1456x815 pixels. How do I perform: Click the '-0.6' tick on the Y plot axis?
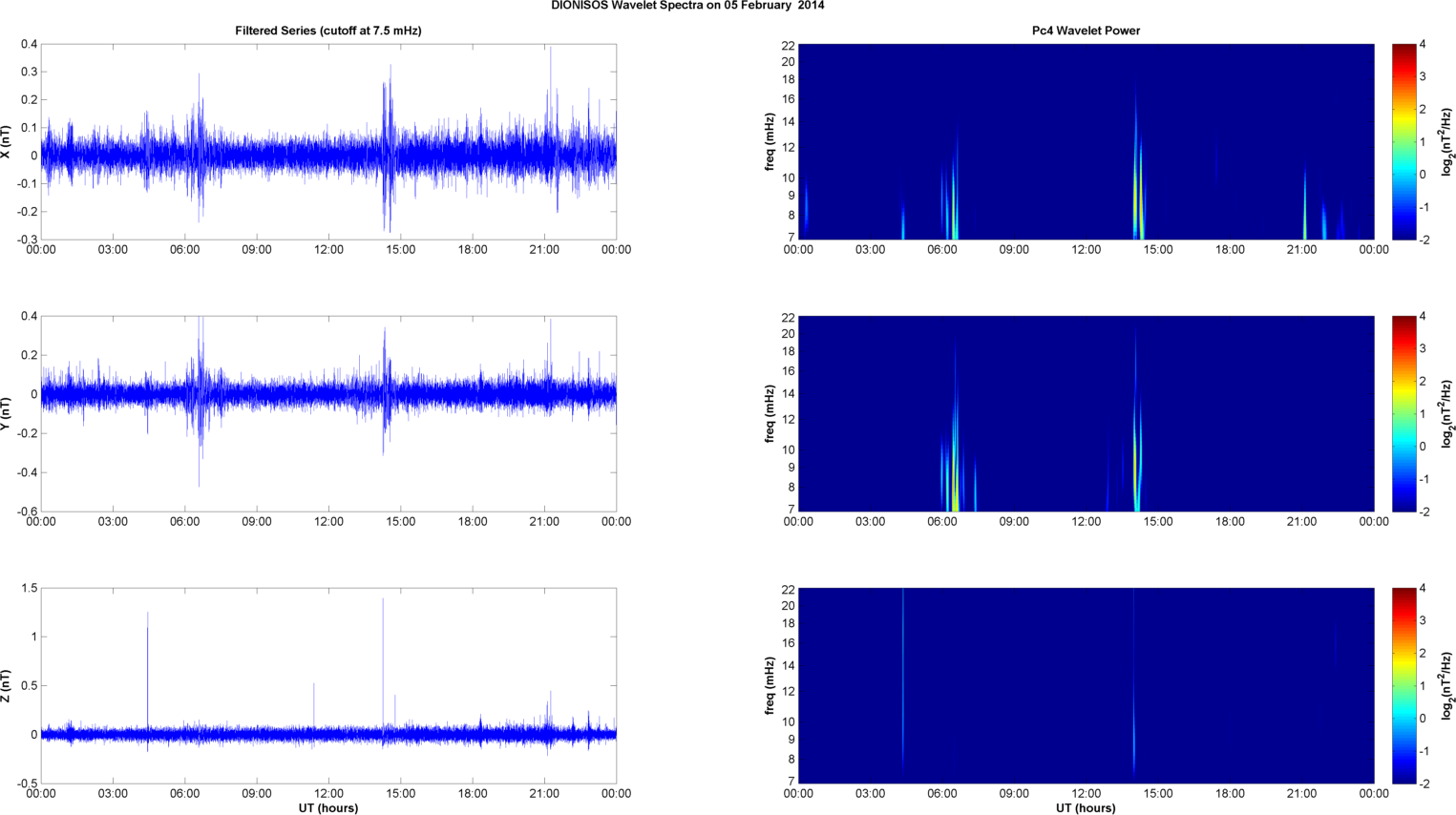point(26,512)
